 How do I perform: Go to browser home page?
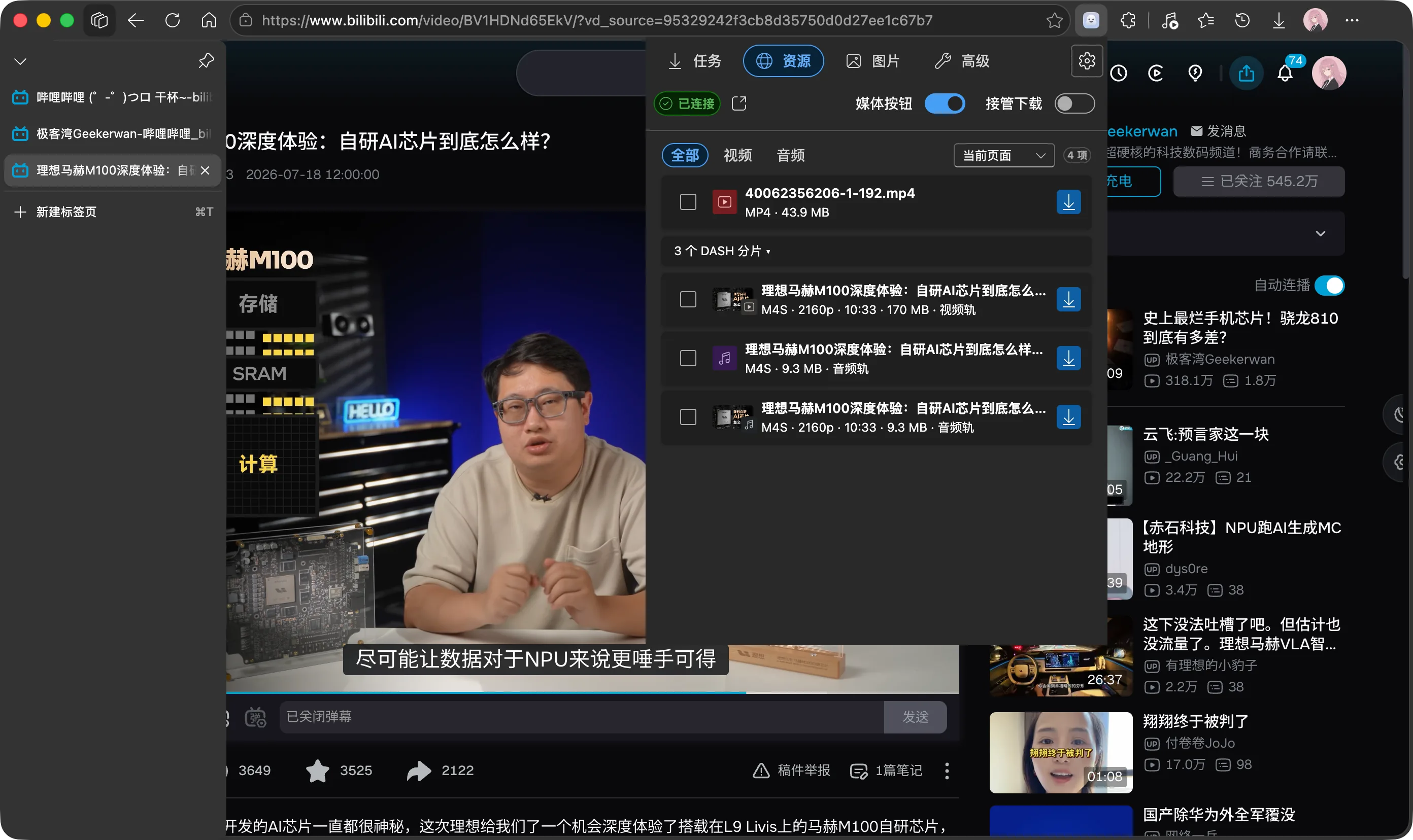(x=209, y=21)
